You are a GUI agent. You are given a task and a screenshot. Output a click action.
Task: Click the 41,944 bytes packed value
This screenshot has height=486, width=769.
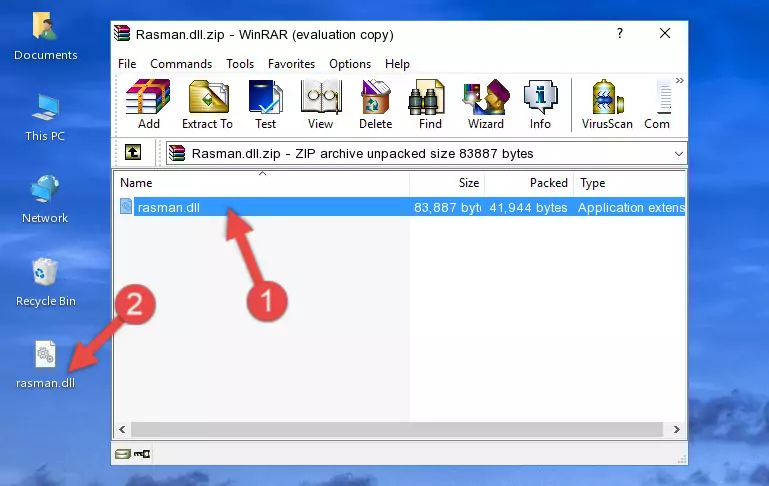pyautogui.click(x=528, y=207)
